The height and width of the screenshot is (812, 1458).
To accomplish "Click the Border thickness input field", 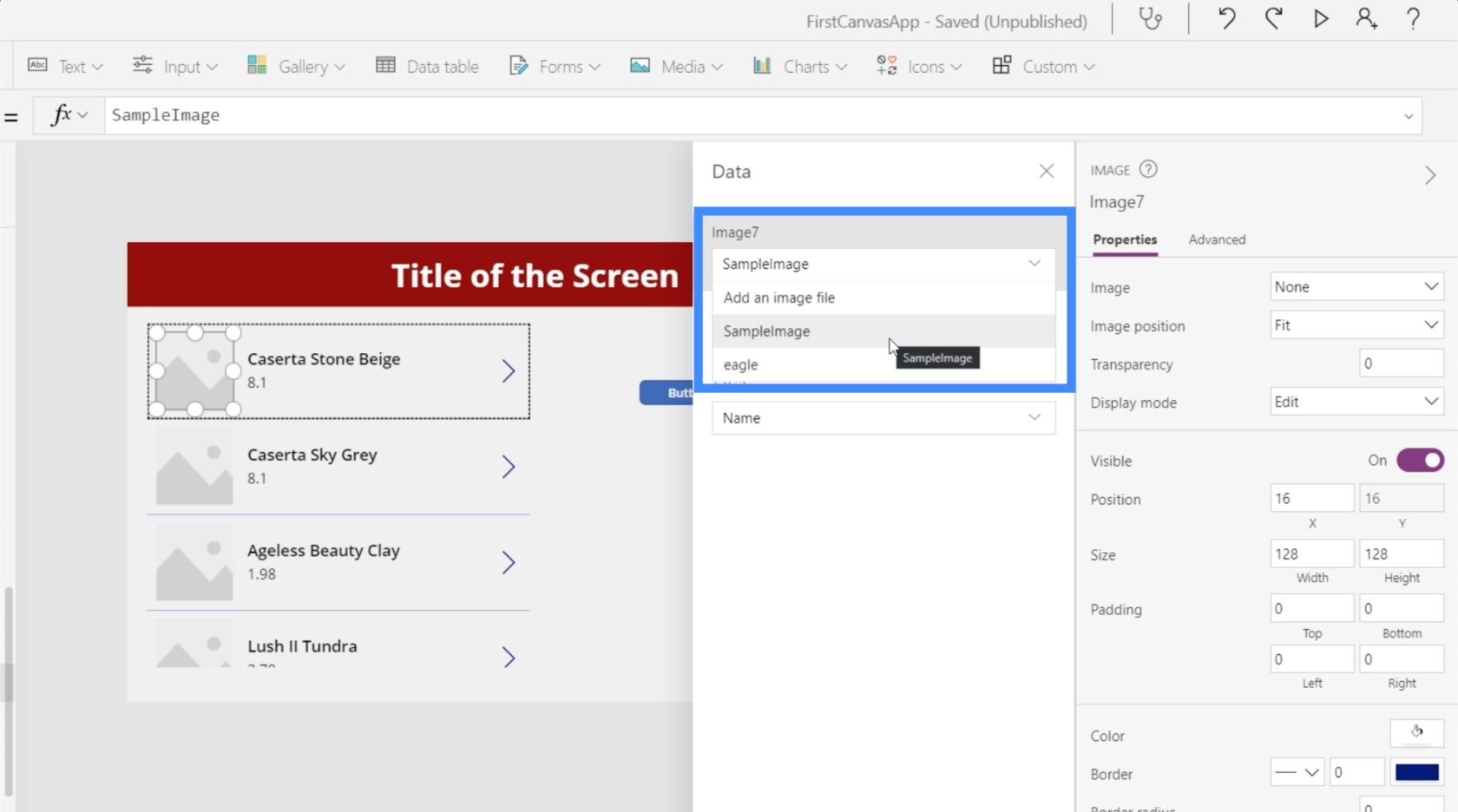I will (x=1356, y=772).
